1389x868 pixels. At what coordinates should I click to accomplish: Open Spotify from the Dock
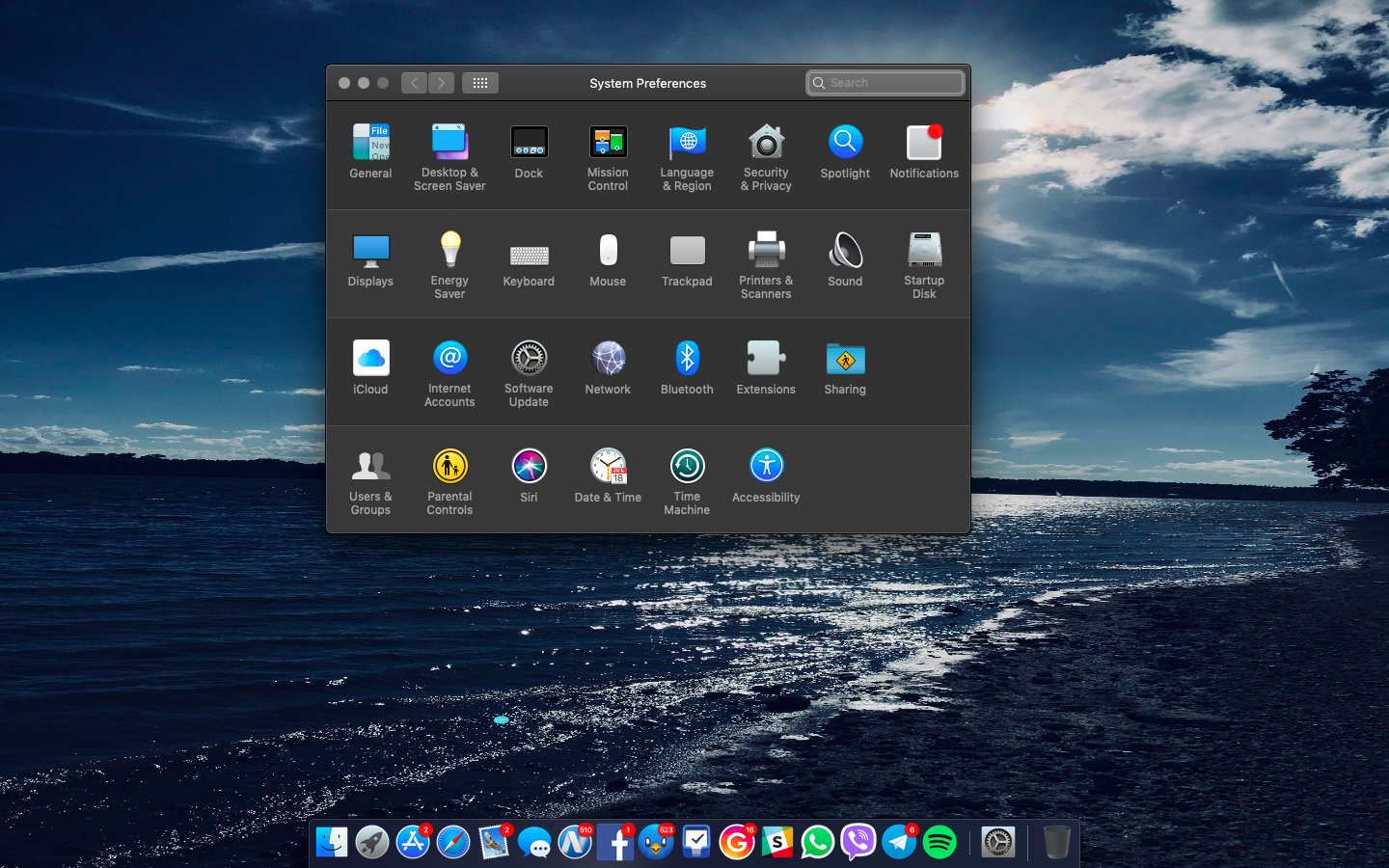pyautogui.click(x=940, y=842)
